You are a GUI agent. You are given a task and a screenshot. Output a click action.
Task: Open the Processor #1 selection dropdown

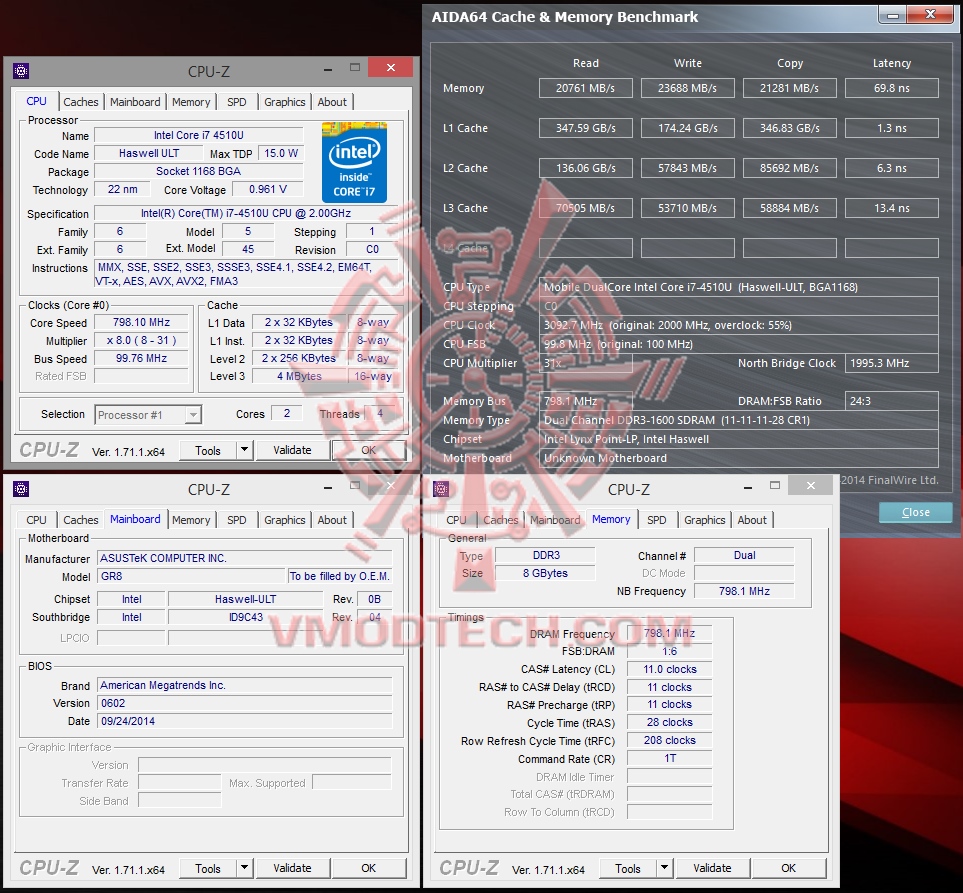(193, 415)
